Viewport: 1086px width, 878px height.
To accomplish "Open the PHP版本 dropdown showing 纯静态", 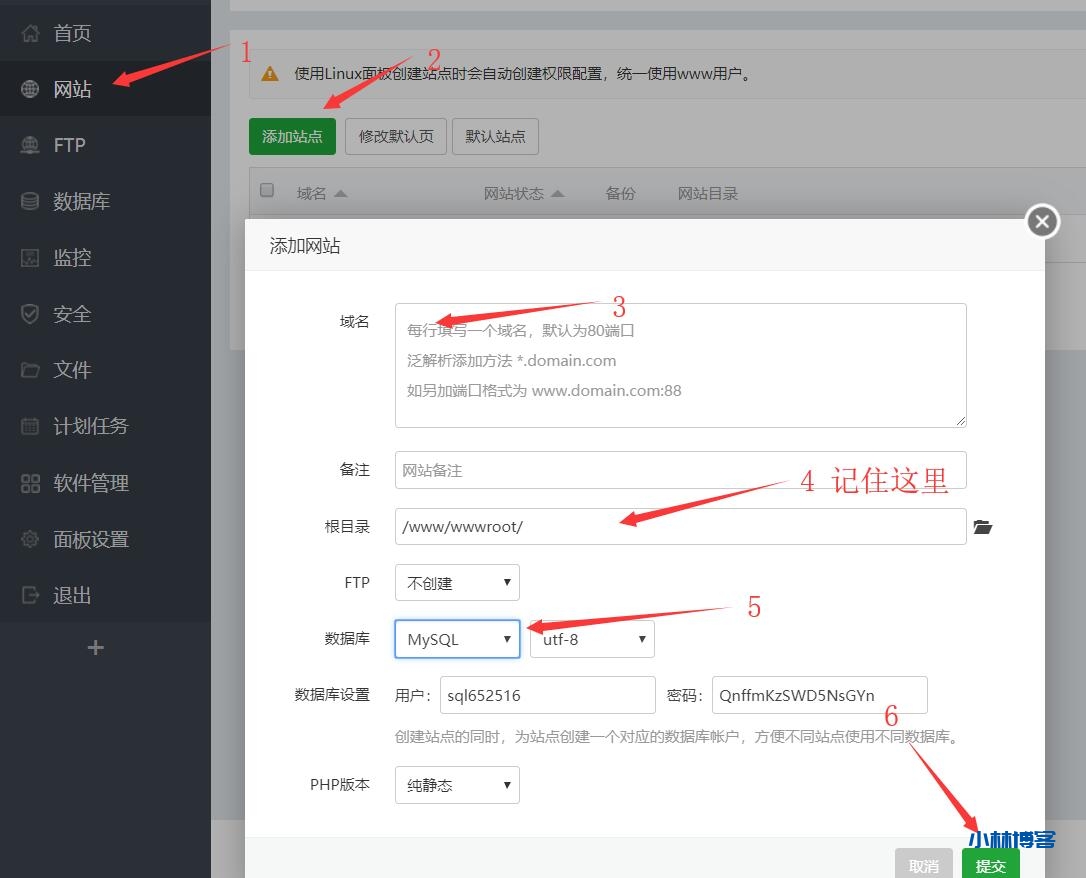I will tap(457, 784).
